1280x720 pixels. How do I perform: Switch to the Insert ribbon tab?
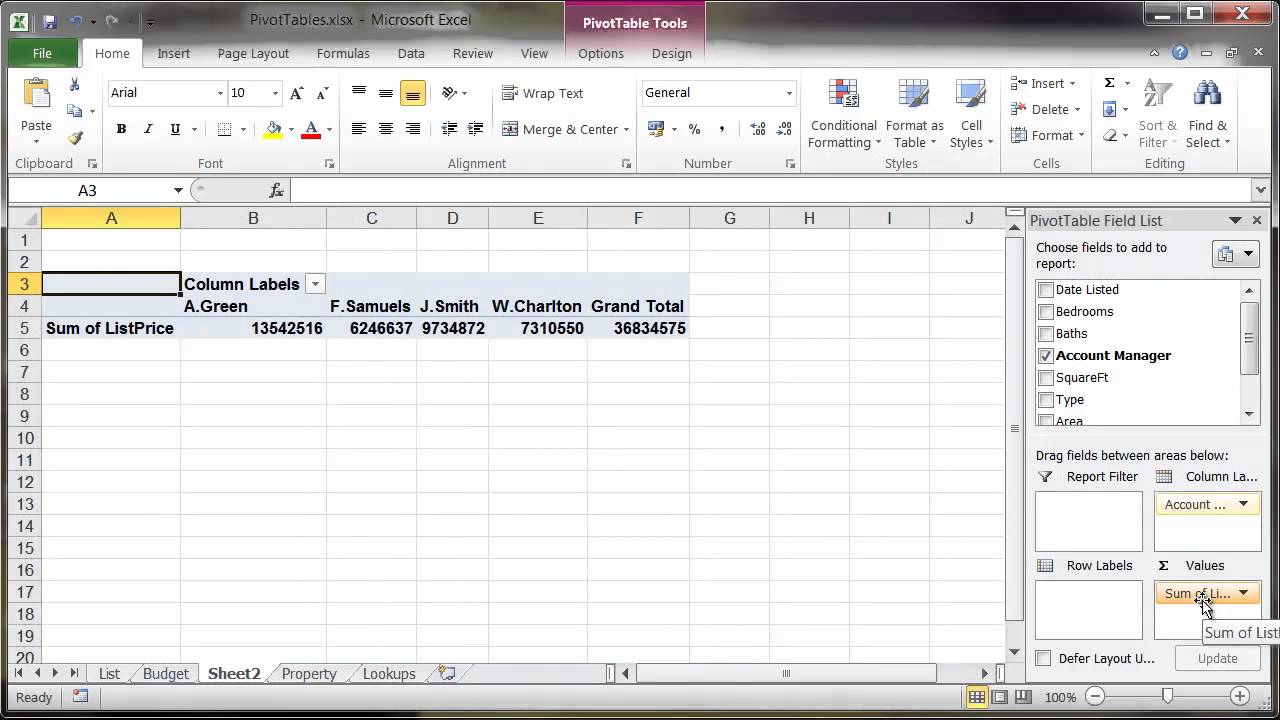pyautogui.click(x=173, y=53)
